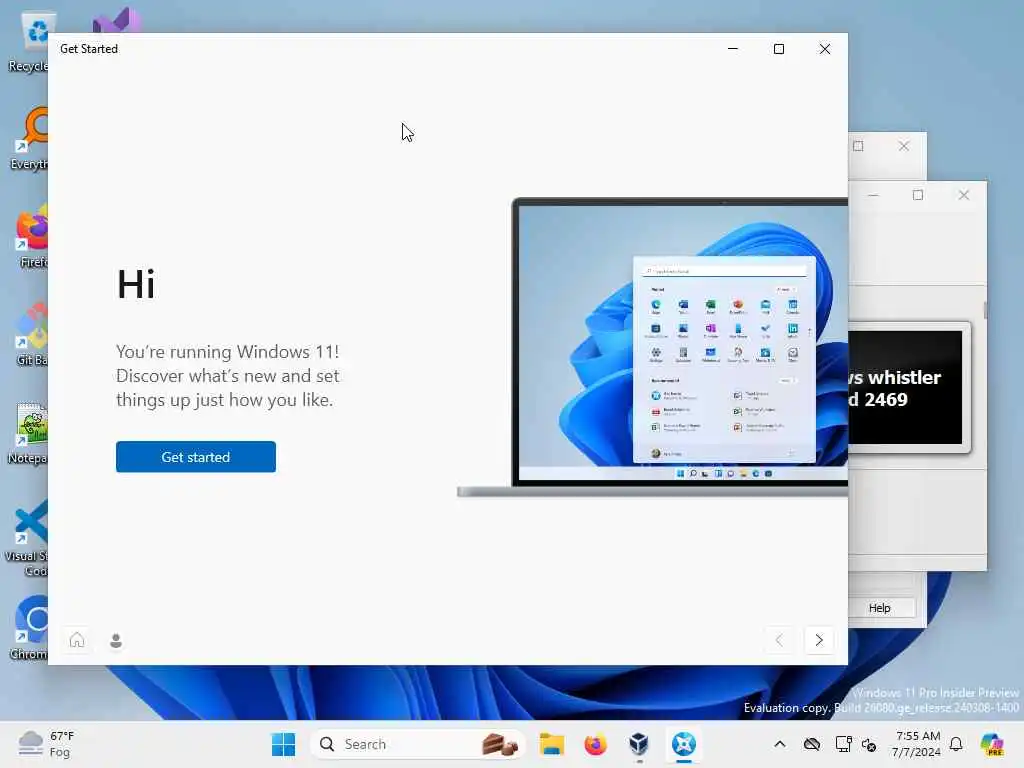Go to next page arrow in Get Started

[819, 640]
